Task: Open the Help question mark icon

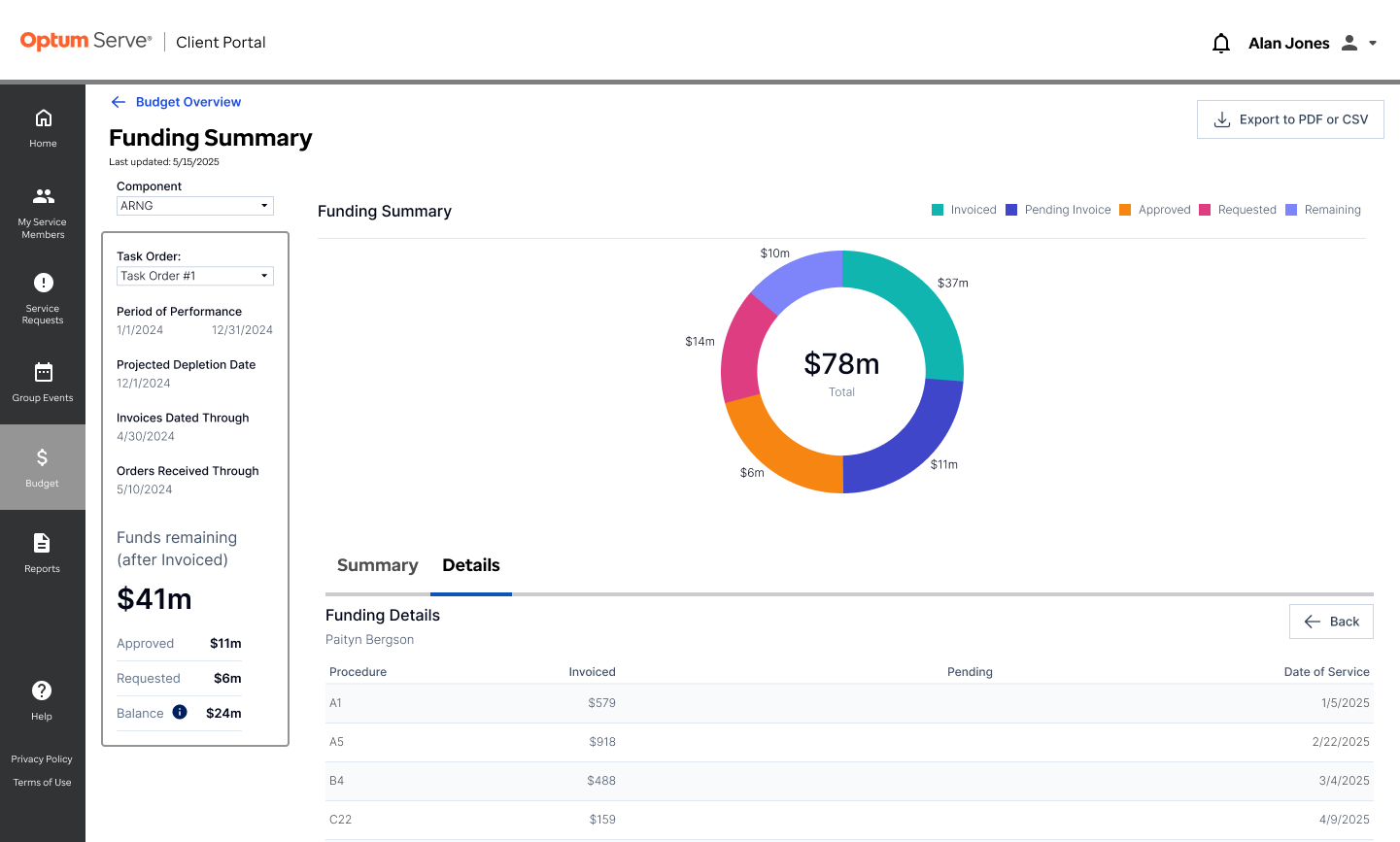Action: coord(42,690)
